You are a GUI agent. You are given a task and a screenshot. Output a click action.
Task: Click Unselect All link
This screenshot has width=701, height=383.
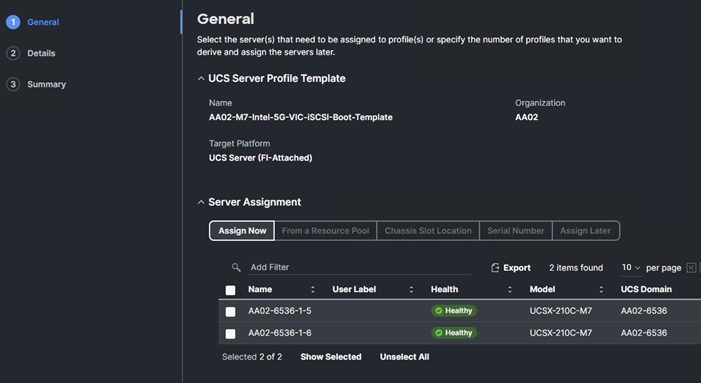(405, 357)
